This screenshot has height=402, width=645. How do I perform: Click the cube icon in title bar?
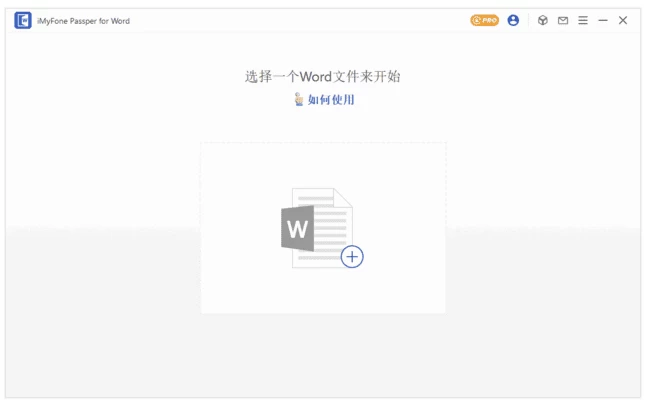coord(543,20)
